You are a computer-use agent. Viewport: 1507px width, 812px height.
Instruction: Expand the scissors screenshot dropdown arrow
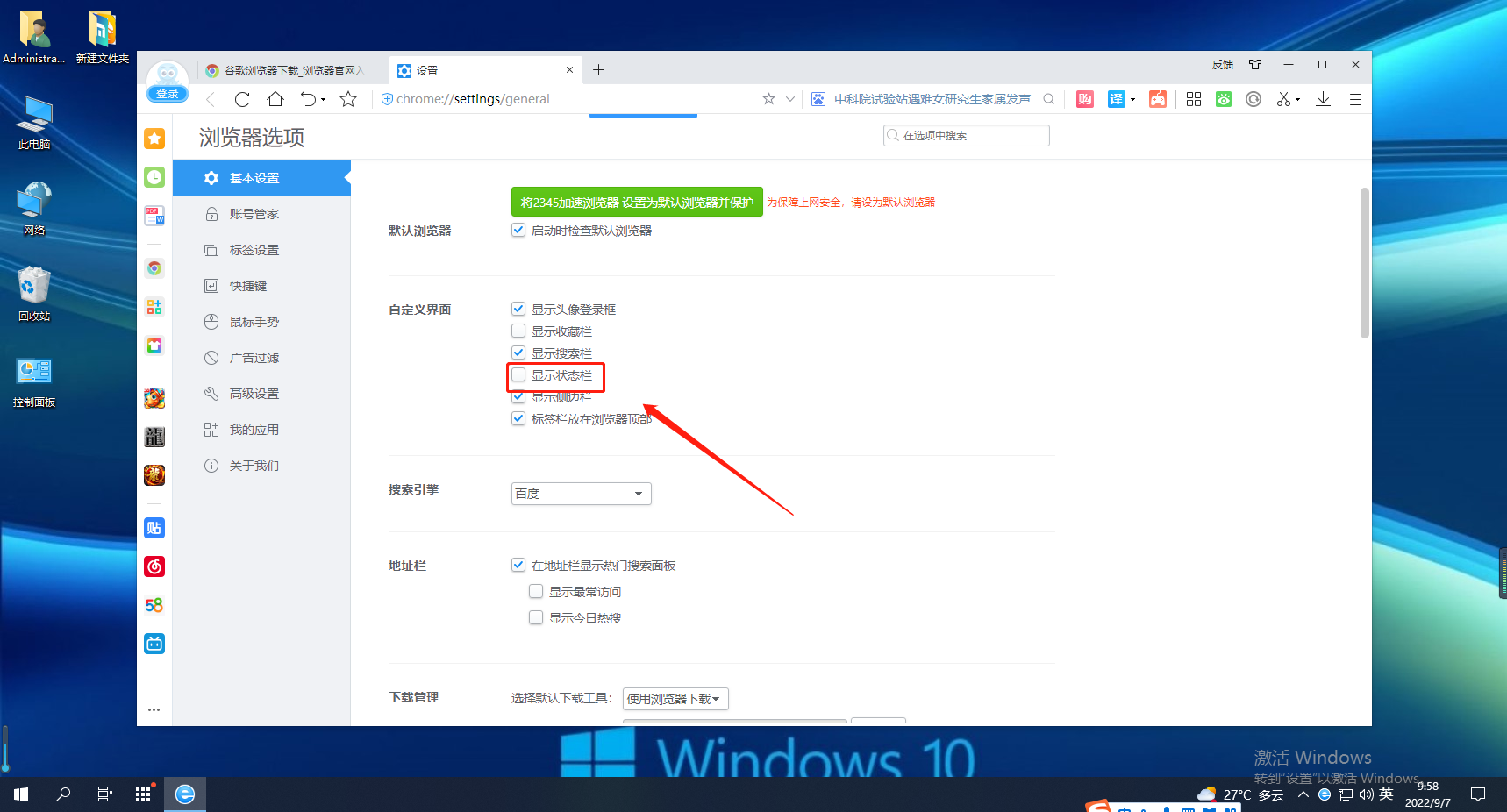[1298, 99]
